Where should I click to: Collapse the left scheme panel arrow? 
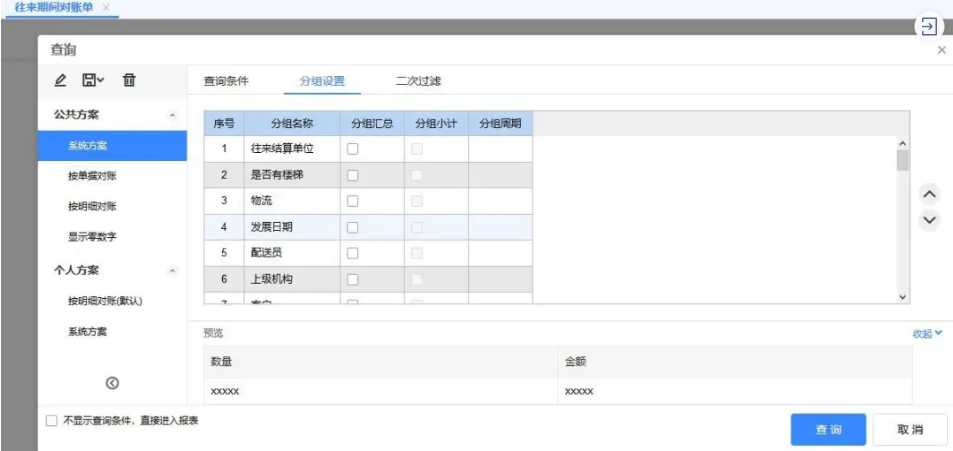[x=112, y=382]
